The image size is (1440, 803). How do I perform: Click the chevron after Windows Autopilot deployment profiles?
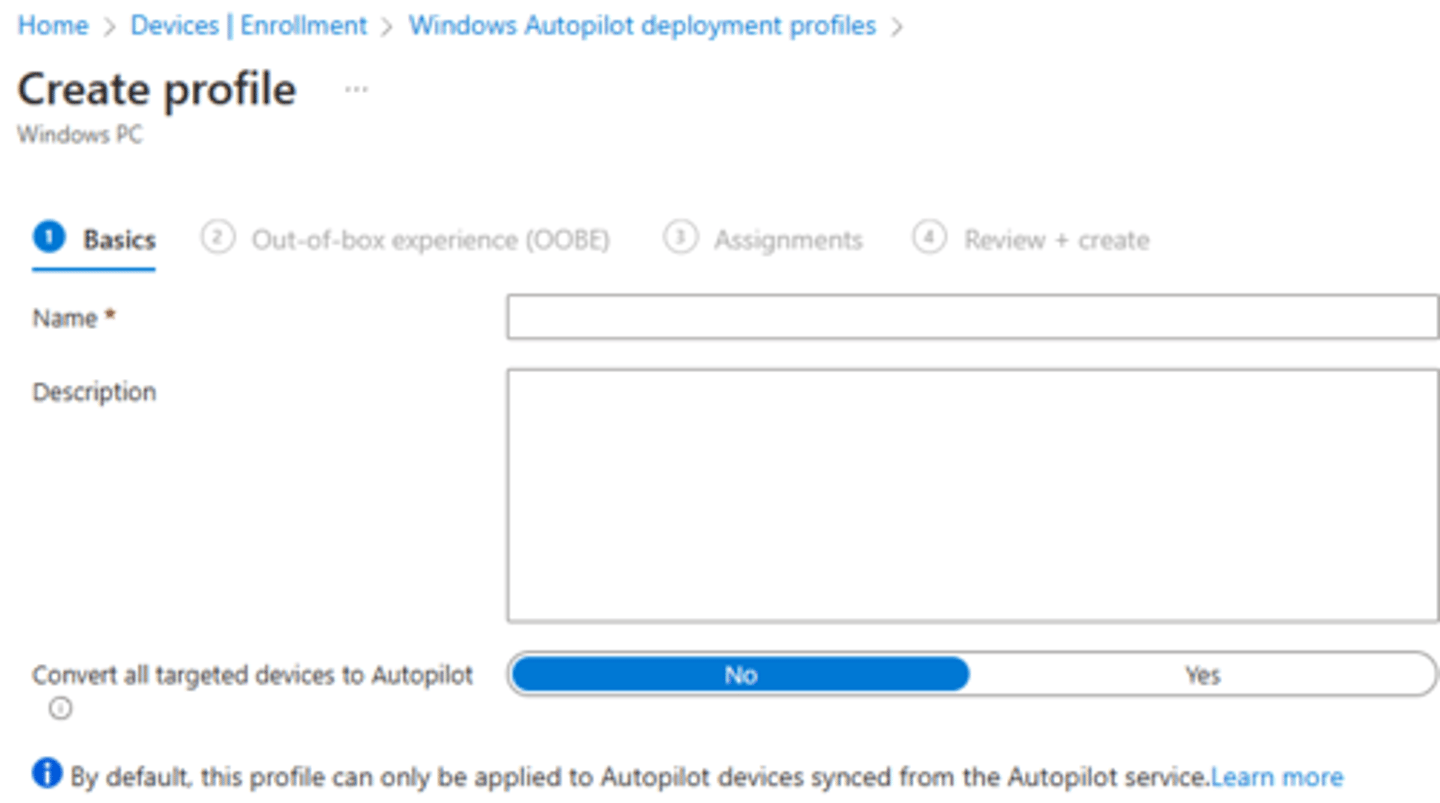coord(896,27)
